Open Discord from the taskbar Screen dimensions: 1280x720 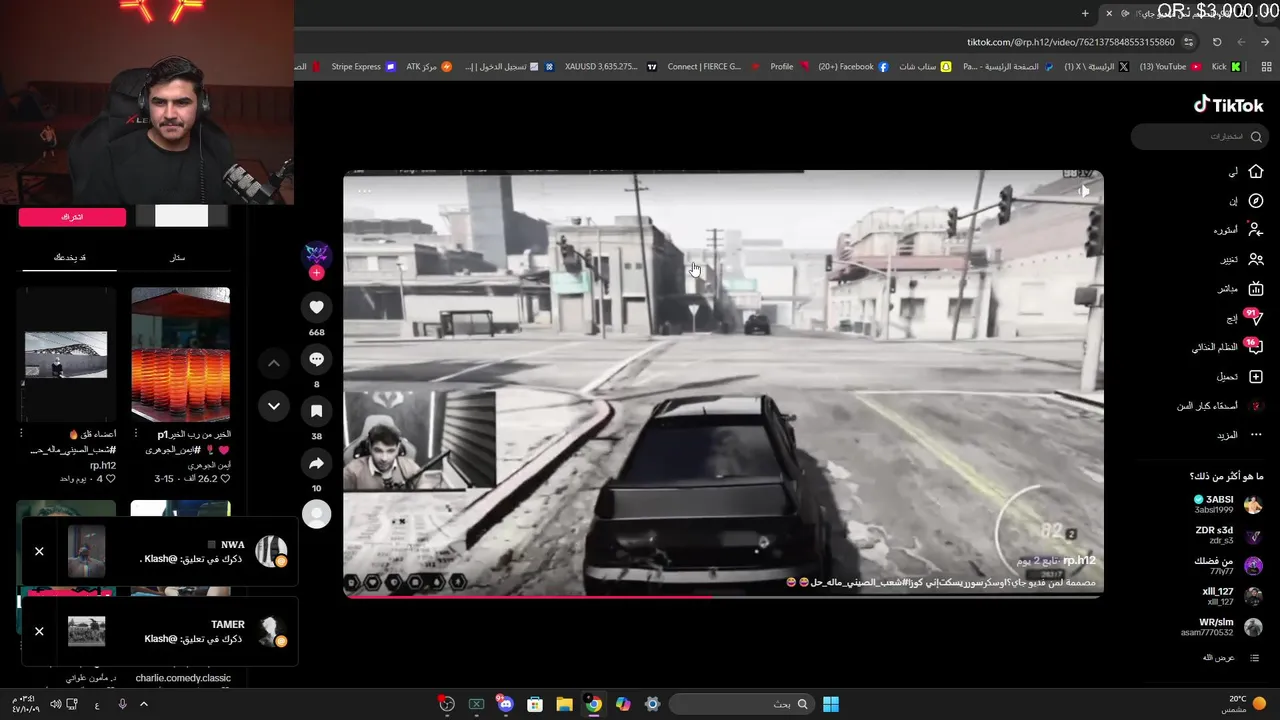click(505, 704)
